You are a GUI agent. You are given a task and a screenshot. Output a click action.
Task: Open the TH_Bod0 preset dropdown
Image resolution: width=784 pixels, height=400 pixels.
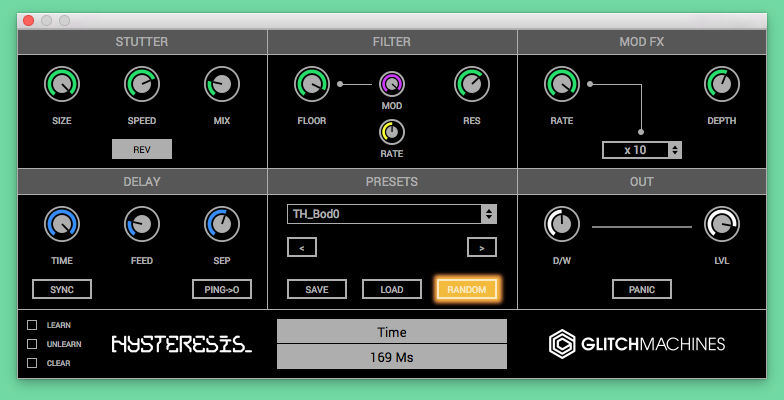click(x=392, y=214)
